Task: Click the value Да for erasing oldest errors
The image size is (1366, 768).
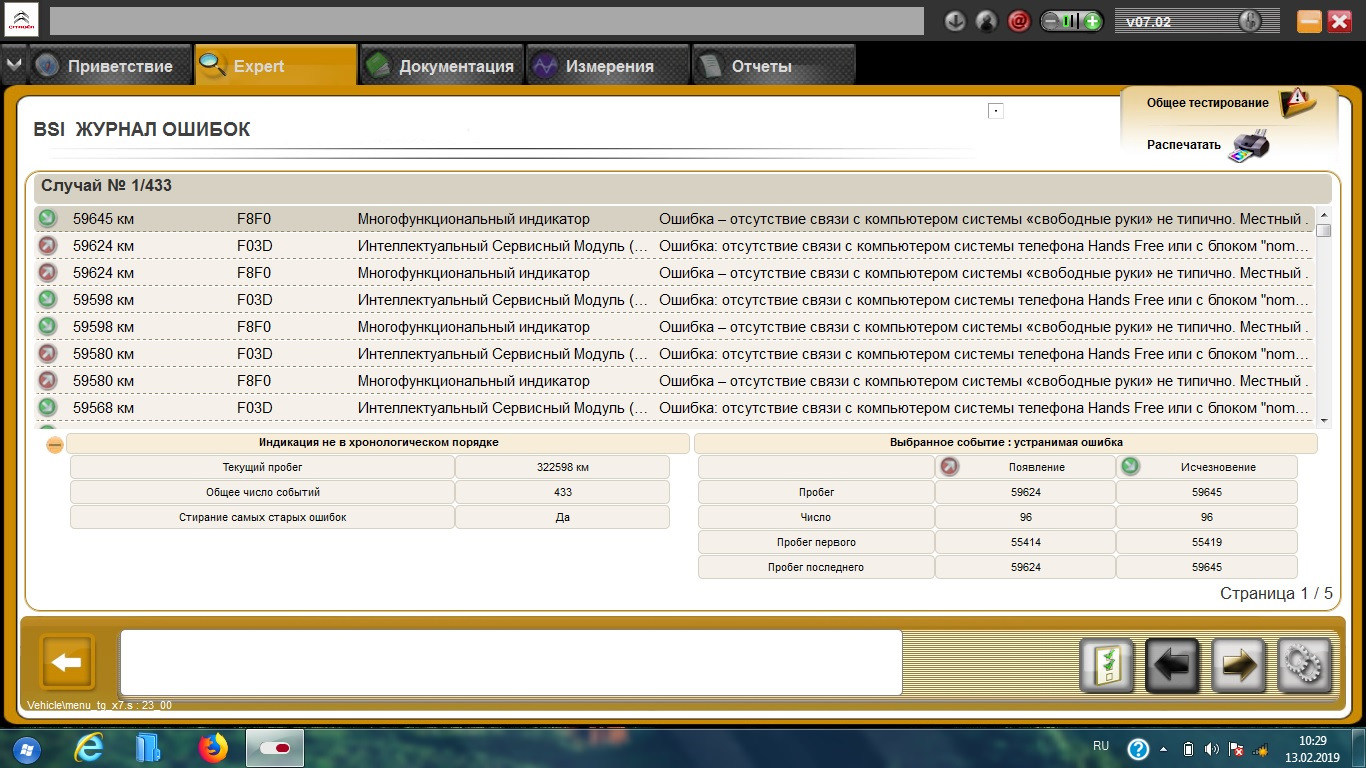Action: (x=562, y=517)
